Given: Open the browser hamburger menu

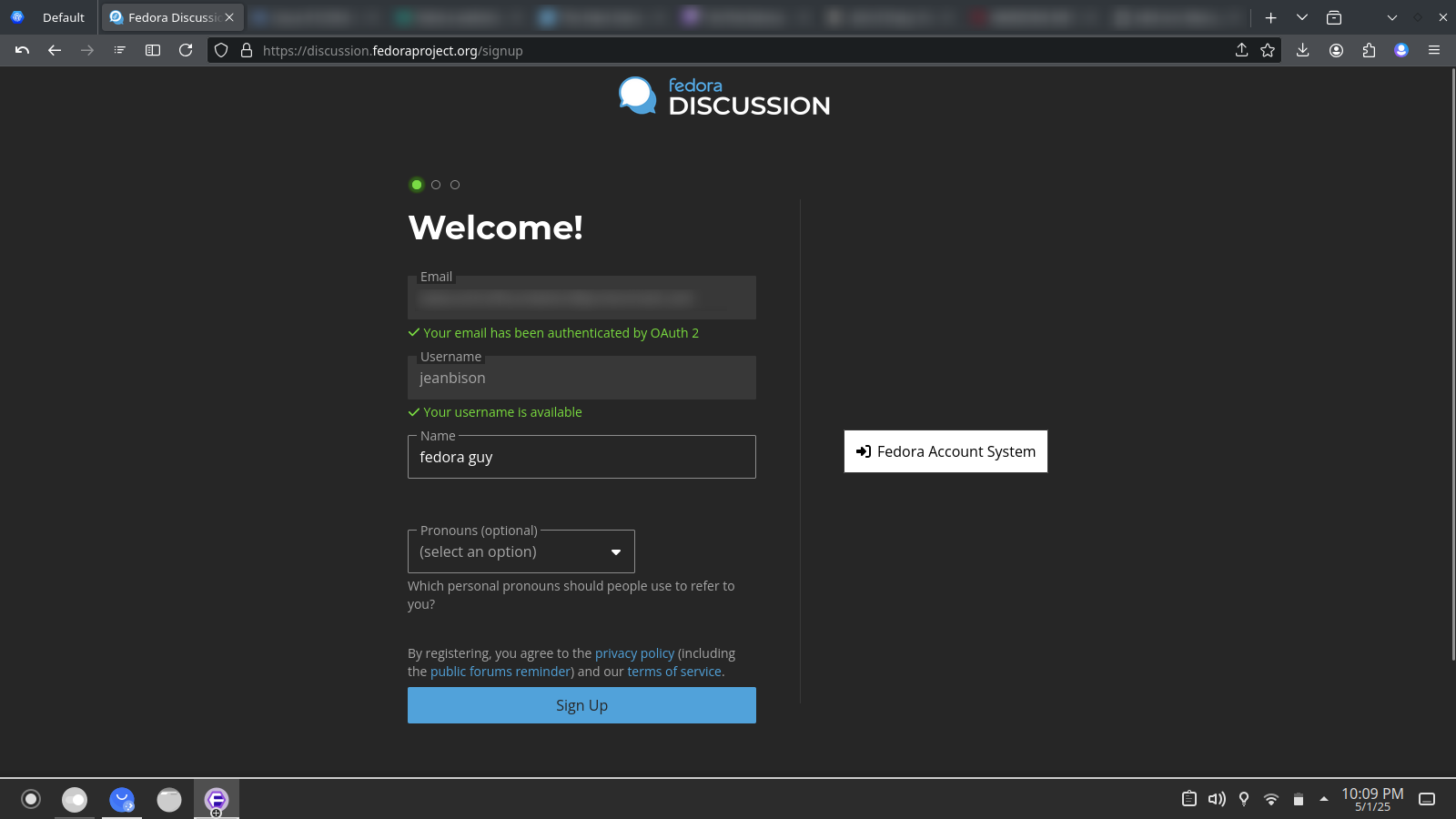Looking at the screenshot, I should pyautogui.click(x=1434, y=51).
